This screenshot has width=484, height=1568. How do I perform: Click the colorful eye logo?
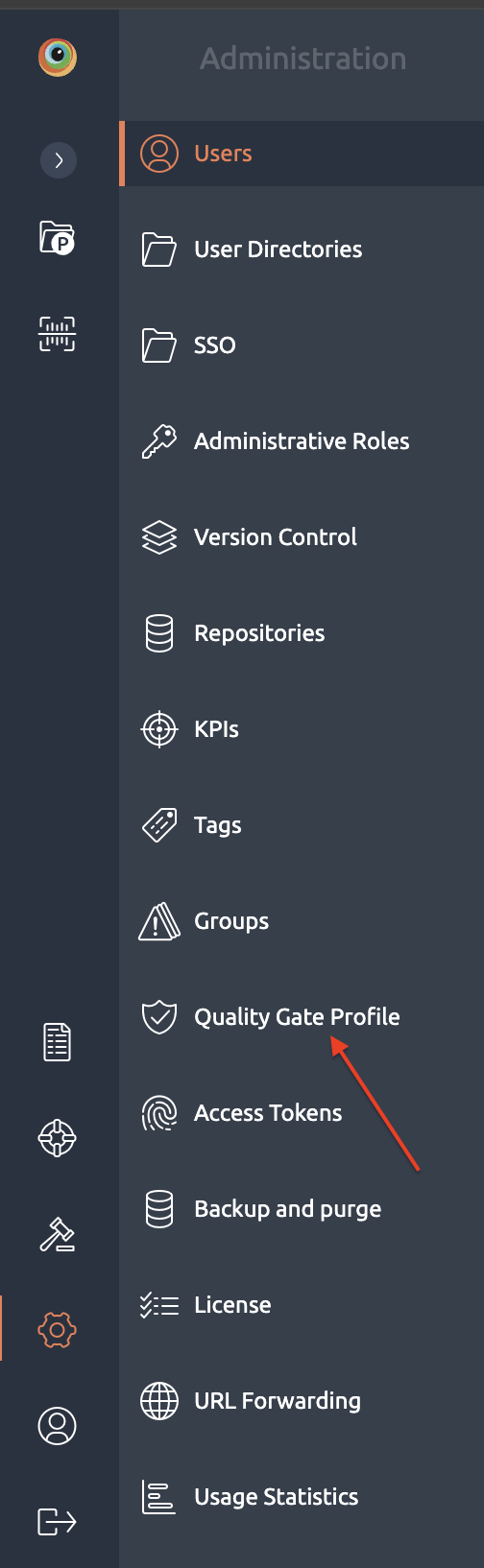click(x=58, y=58)
